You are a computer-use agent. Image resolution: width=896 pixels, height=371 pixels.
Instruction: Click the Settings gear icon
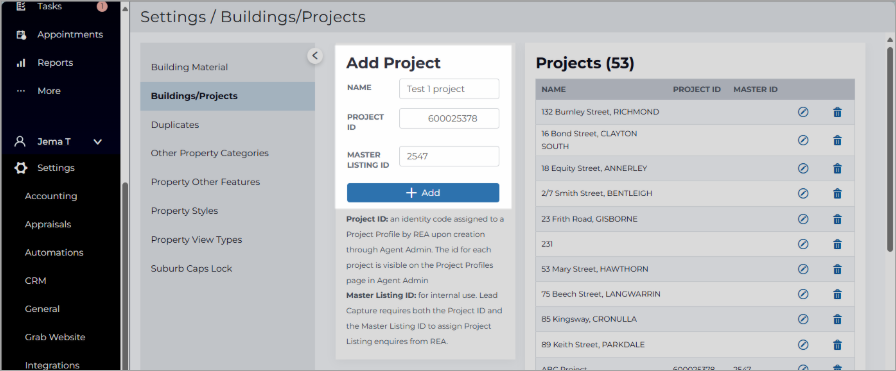pos(21,168)
